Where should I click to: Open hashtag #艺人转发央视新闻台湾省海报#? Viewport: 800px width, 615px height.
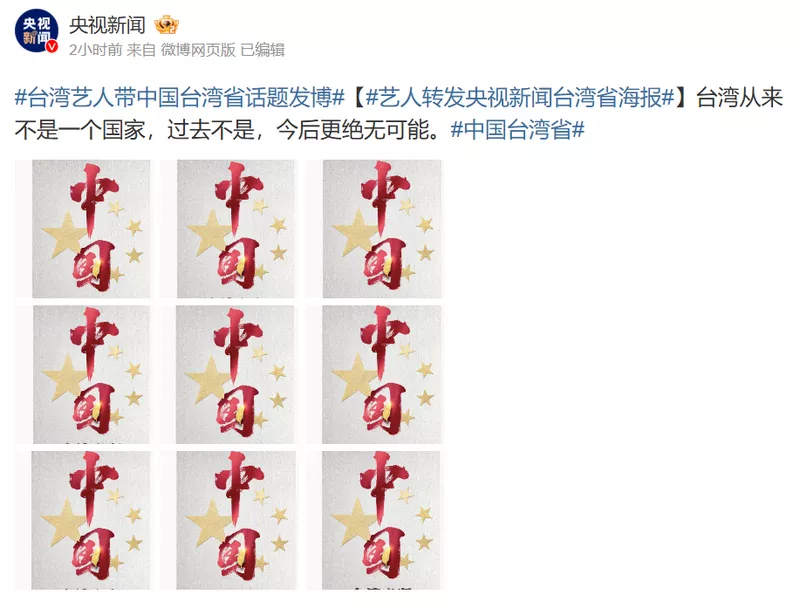pyautogui.click(x=520, y=97)
